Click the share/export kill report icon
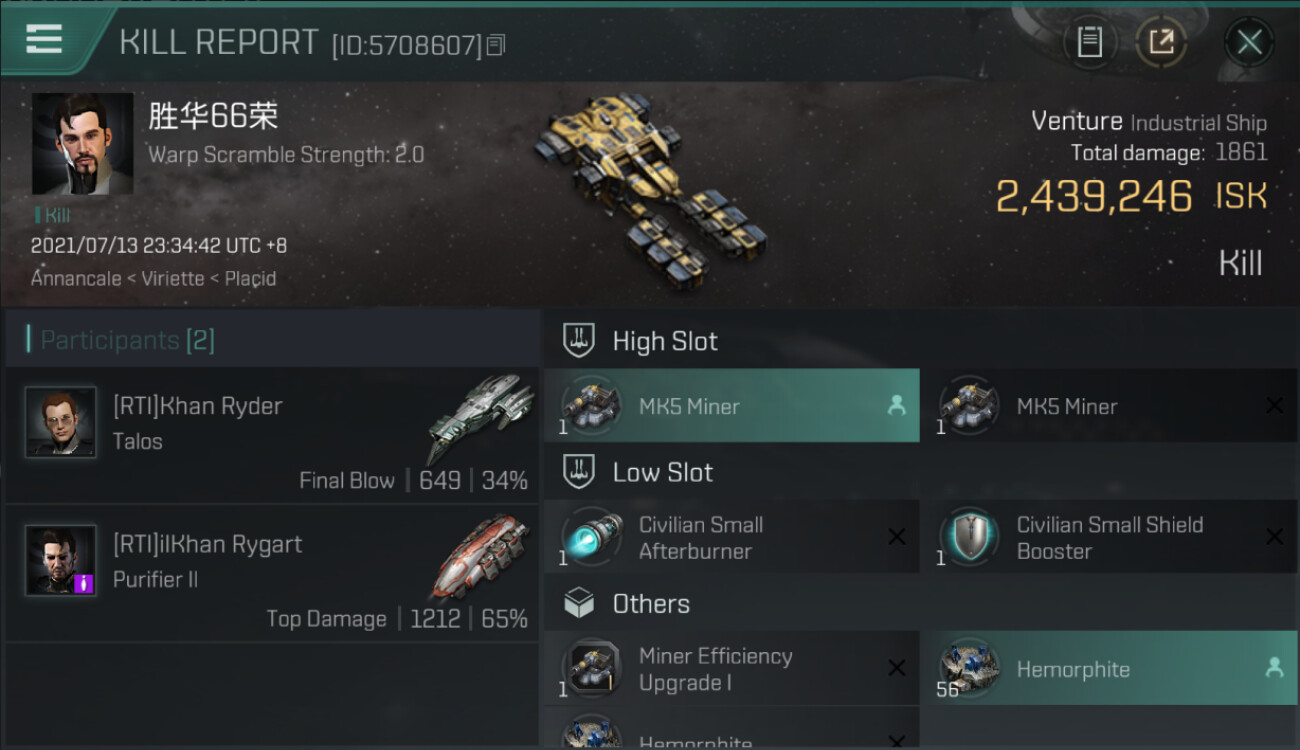This screenshot has width=1300, height=750. (1161, 42)
